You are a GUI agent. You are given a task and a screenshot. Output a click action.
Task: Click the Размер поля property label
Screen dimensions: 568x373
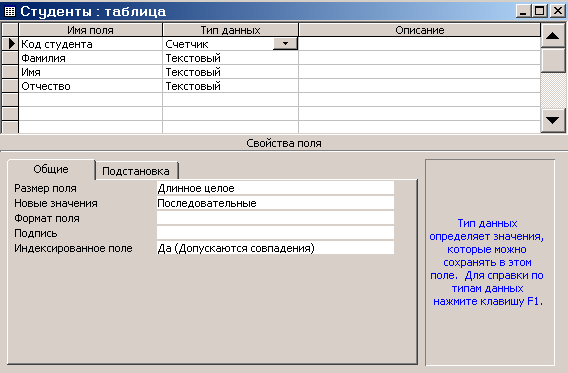coord(45,188)
